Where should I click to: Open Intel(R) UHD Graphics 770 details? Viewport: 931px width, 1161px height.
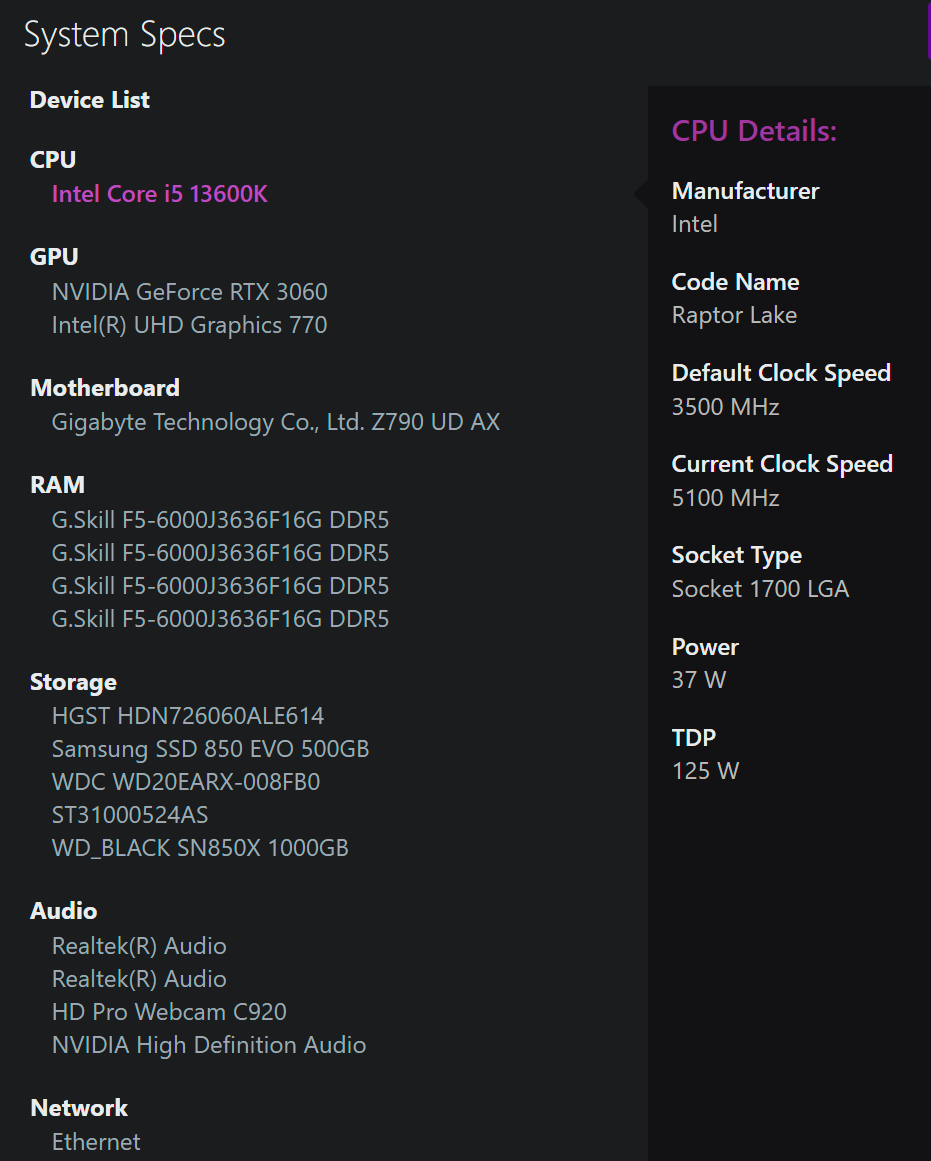click(x=190, y=325)
